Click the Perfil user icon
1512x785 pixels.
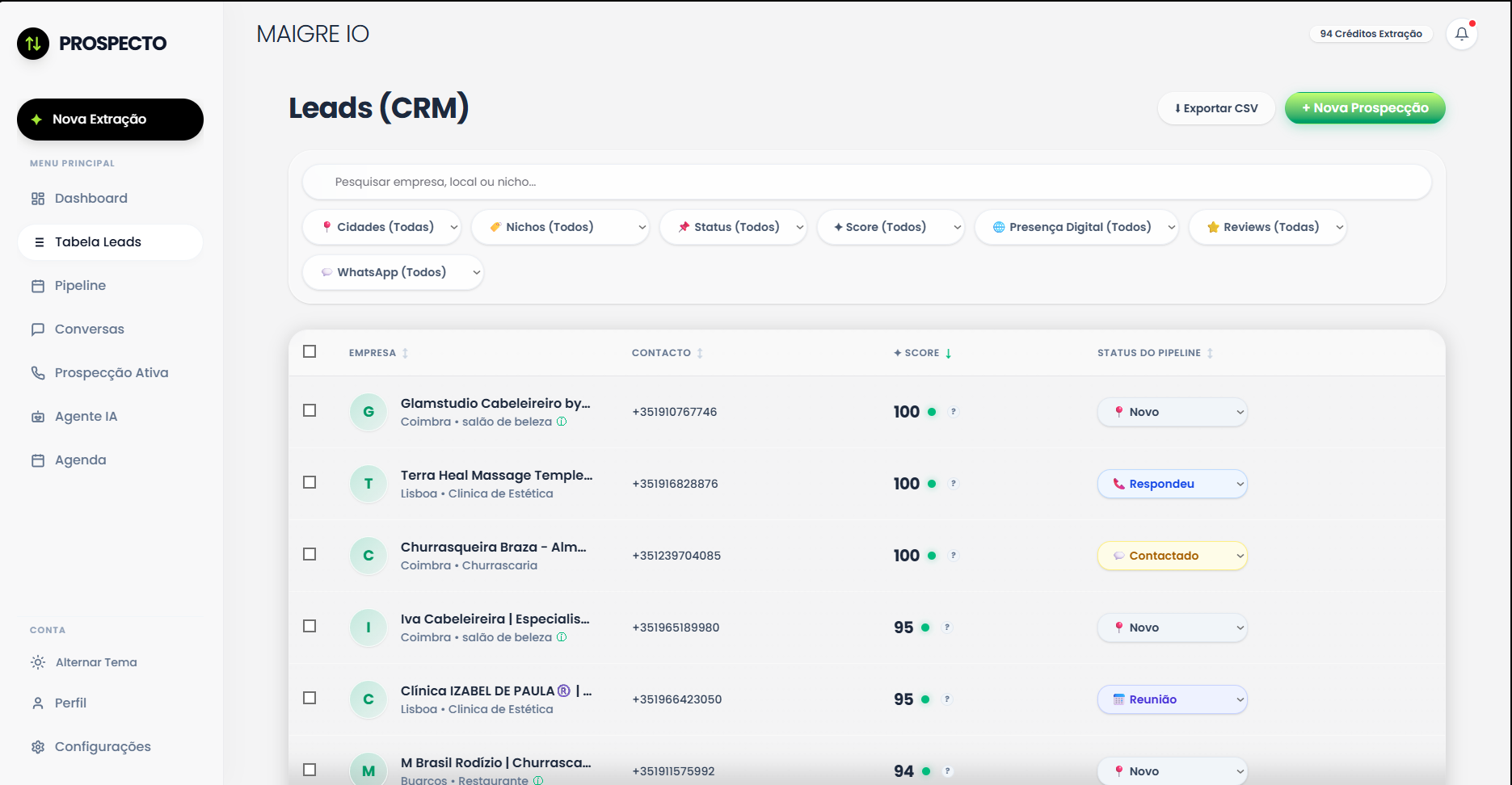(x=38, y=703)
